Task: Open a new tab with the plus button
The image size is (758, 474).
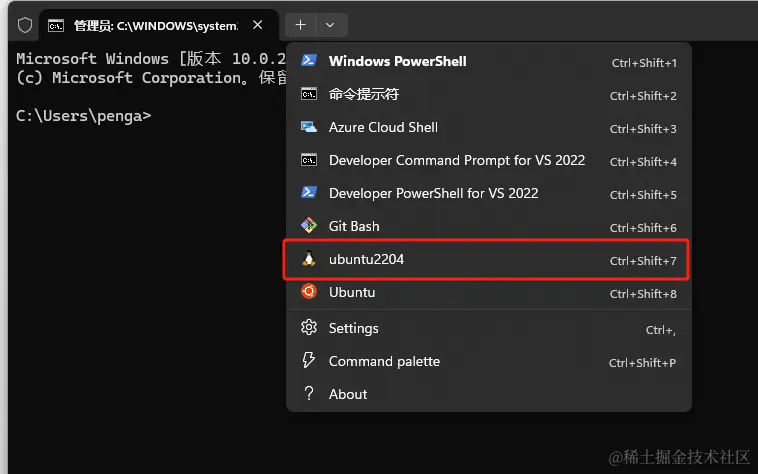Action: coord(301,25)
